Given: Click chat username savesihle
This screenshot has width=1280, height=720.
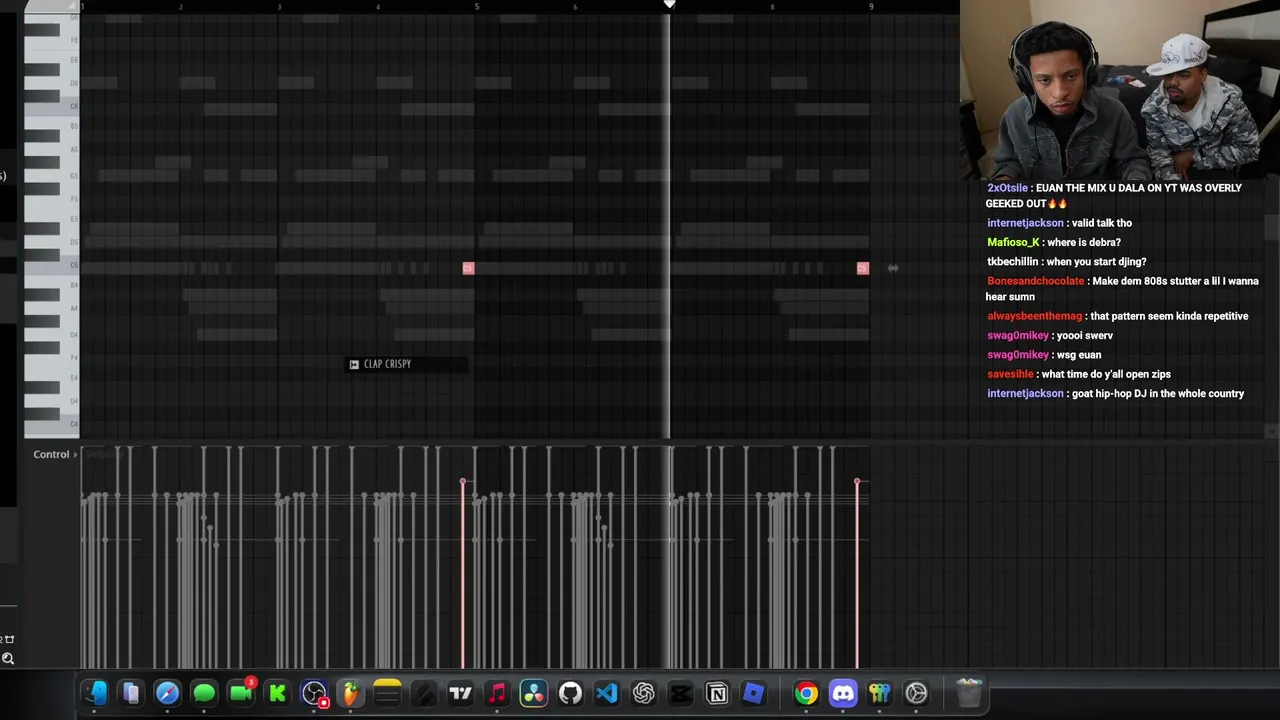Looking at the screenshot, I should tap(1011, 374).
